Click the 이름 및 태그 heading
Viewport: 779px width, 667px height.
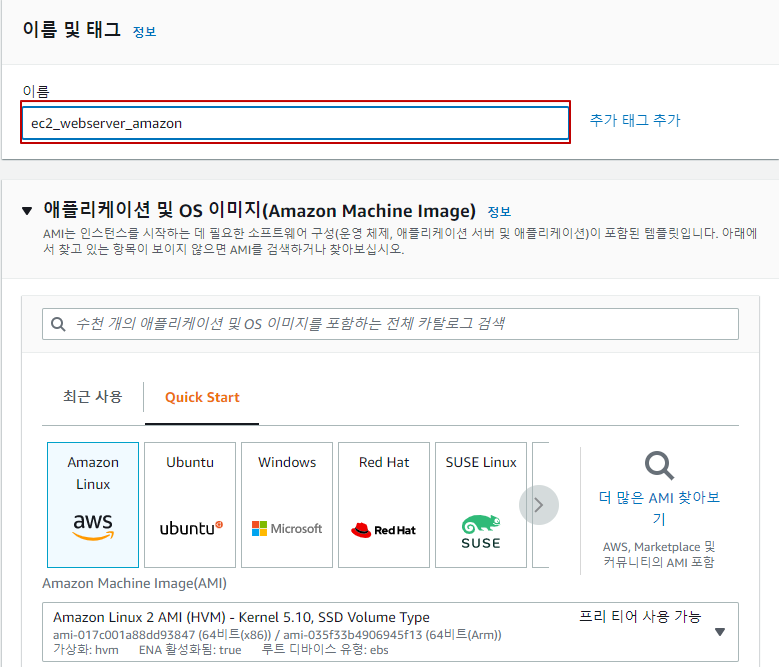pos(72,29)
